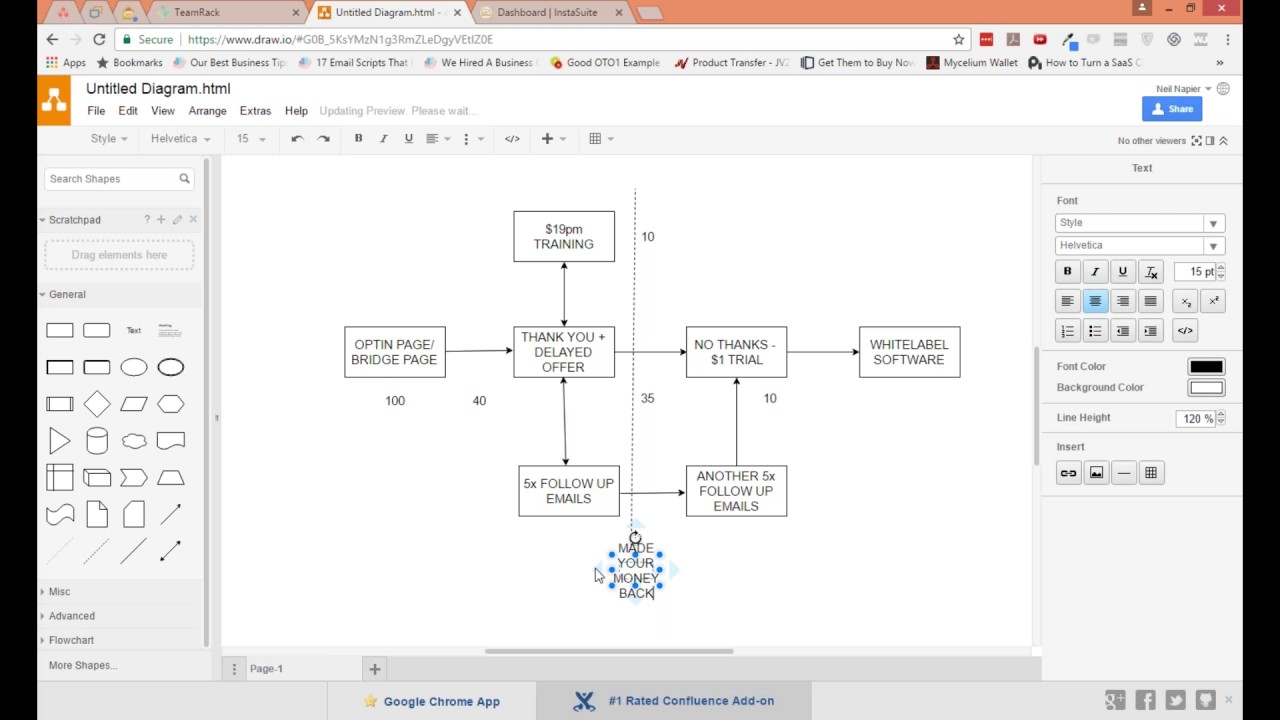
Task: Click the Background Color swatch
Action: click(x=1206, y=388)
